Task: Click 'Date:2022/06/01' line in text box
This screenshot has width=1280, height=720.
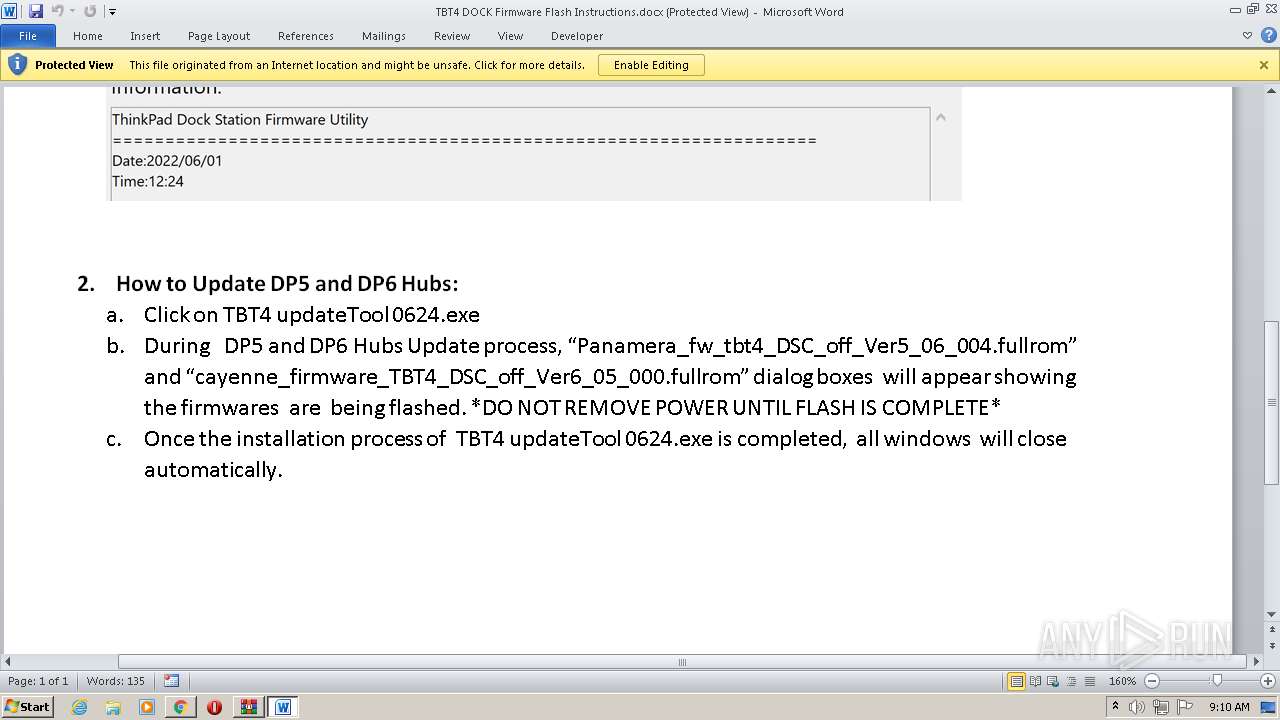Action: (167, 160)
